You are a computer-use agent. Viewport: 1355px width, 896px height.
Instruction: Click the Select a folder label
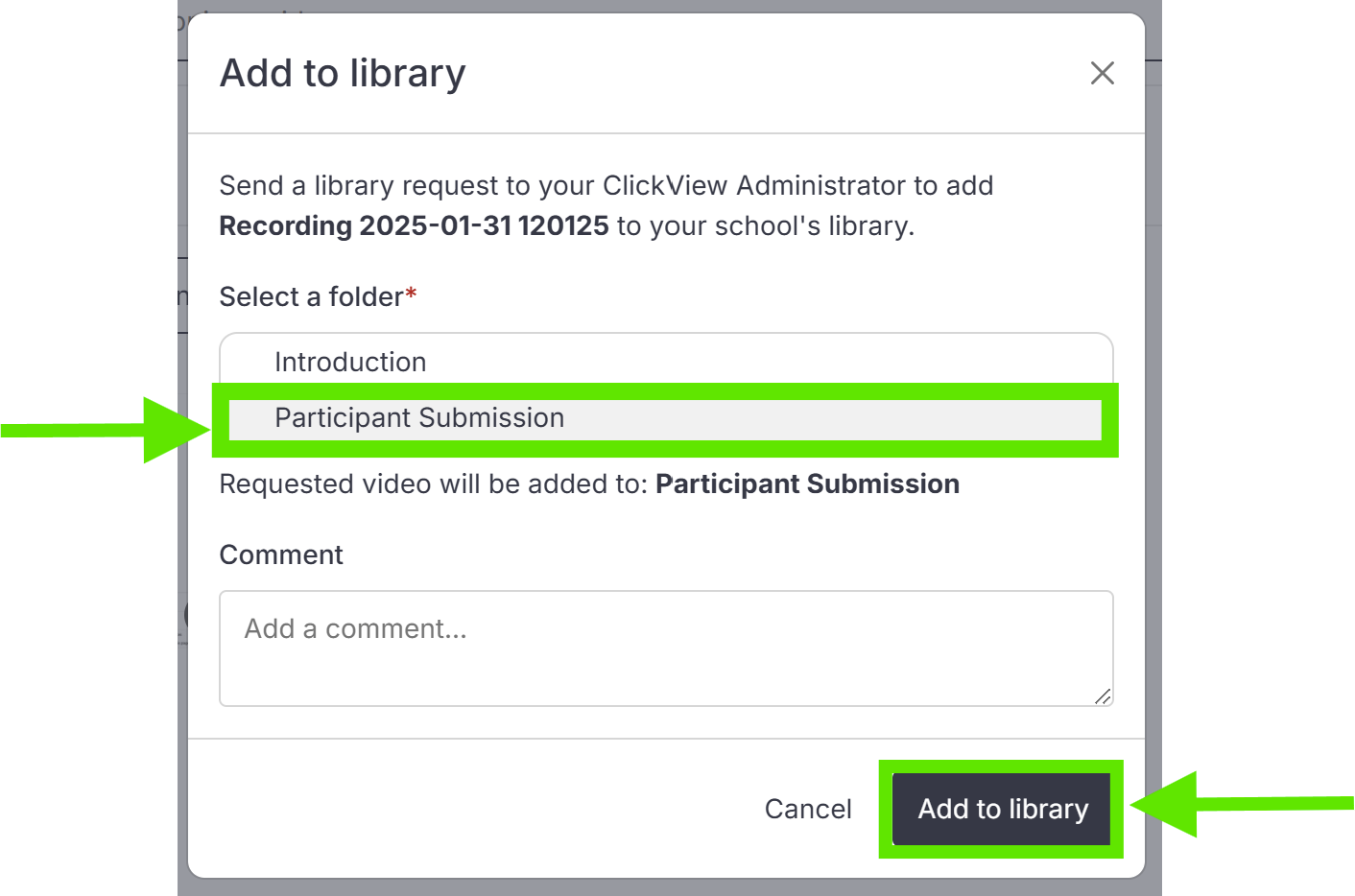point(311,297)
